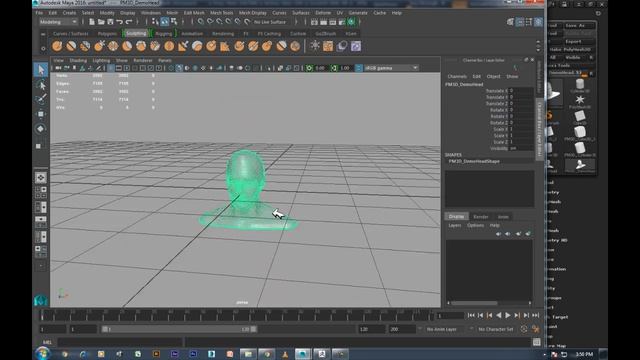Screen dimensions: 640x360
Task: Open the folder icon in the taskbar
Action: click(248, 354)
